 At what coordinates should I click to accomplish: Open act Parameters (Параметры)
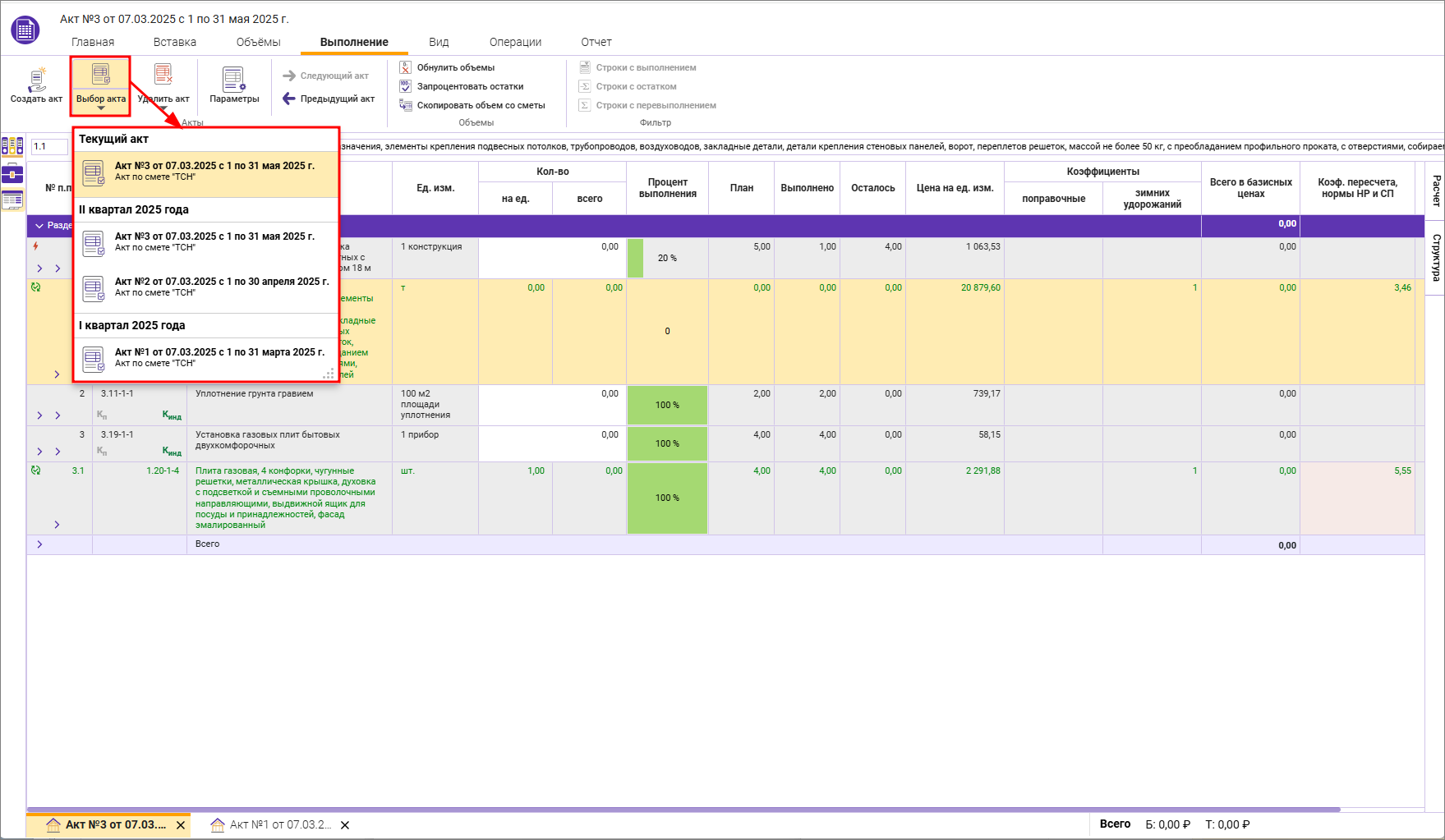tap(234, 80)
